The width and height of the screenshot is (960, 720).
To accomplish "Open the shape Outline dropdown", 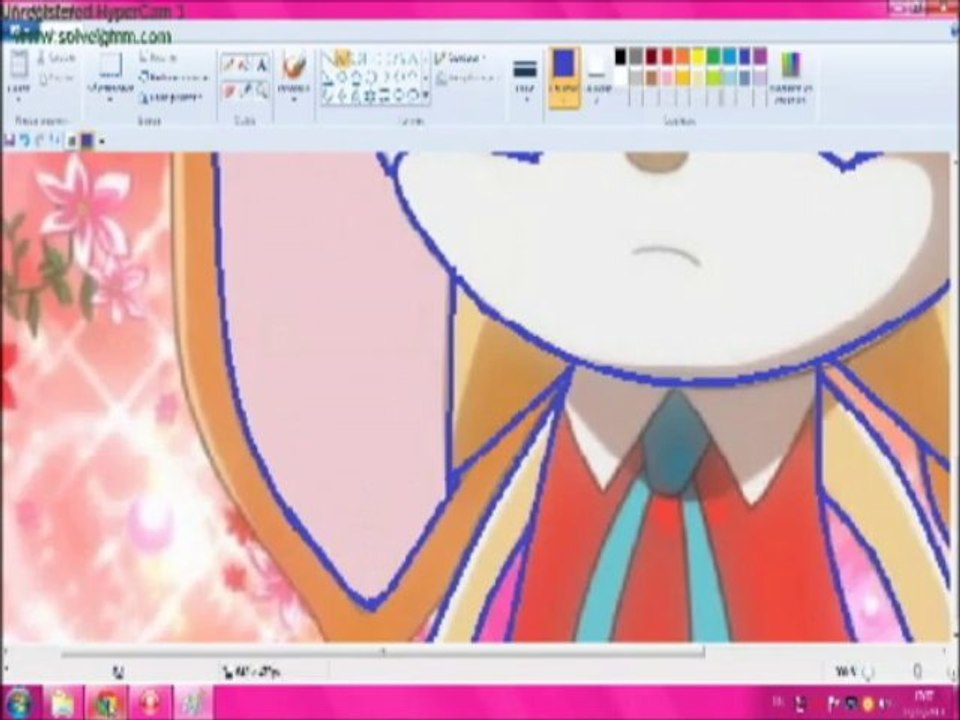I will coord(460,59).
